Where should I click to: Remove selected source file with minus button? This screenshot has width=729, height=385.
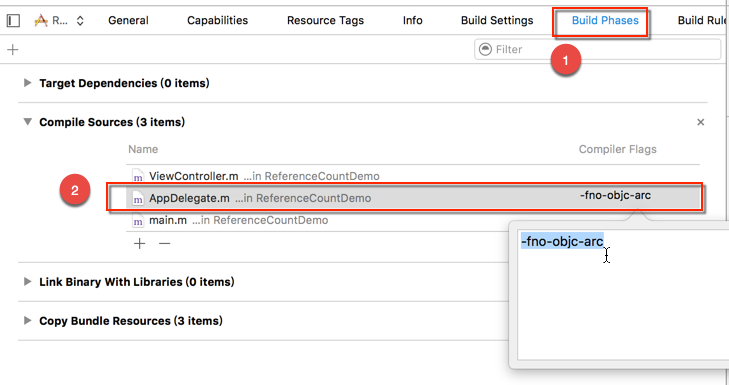tap(165, 243)
